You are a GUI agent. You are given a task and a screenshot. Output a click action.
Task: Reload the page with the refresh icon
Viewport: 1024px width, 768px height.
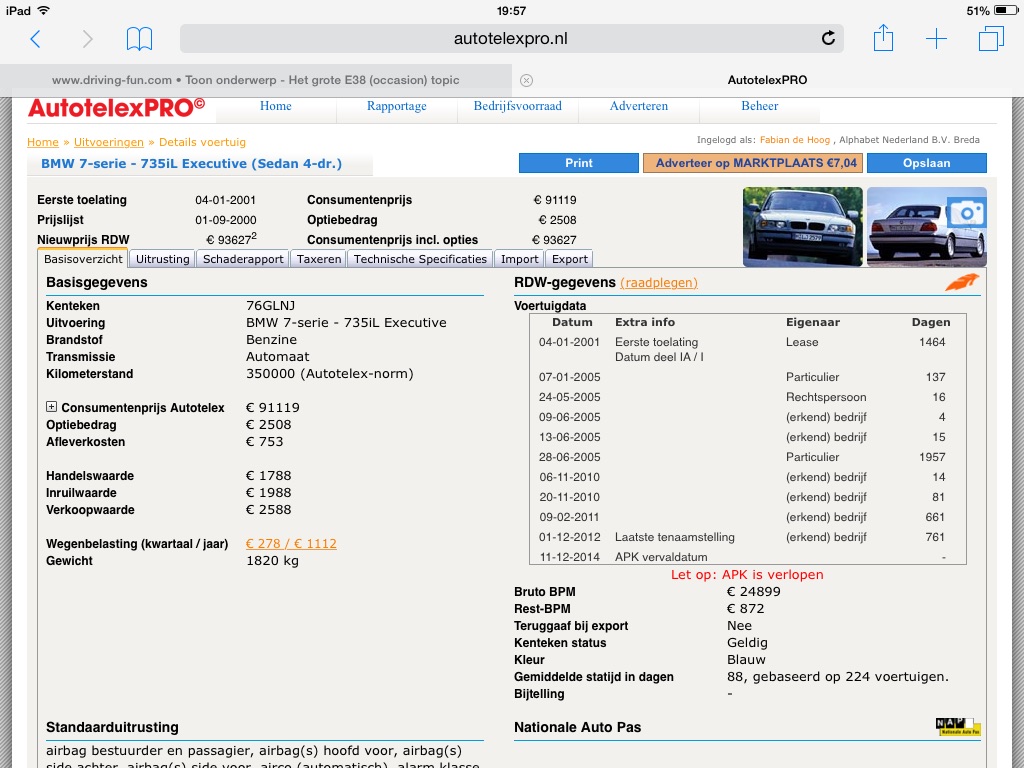(828, 39)
